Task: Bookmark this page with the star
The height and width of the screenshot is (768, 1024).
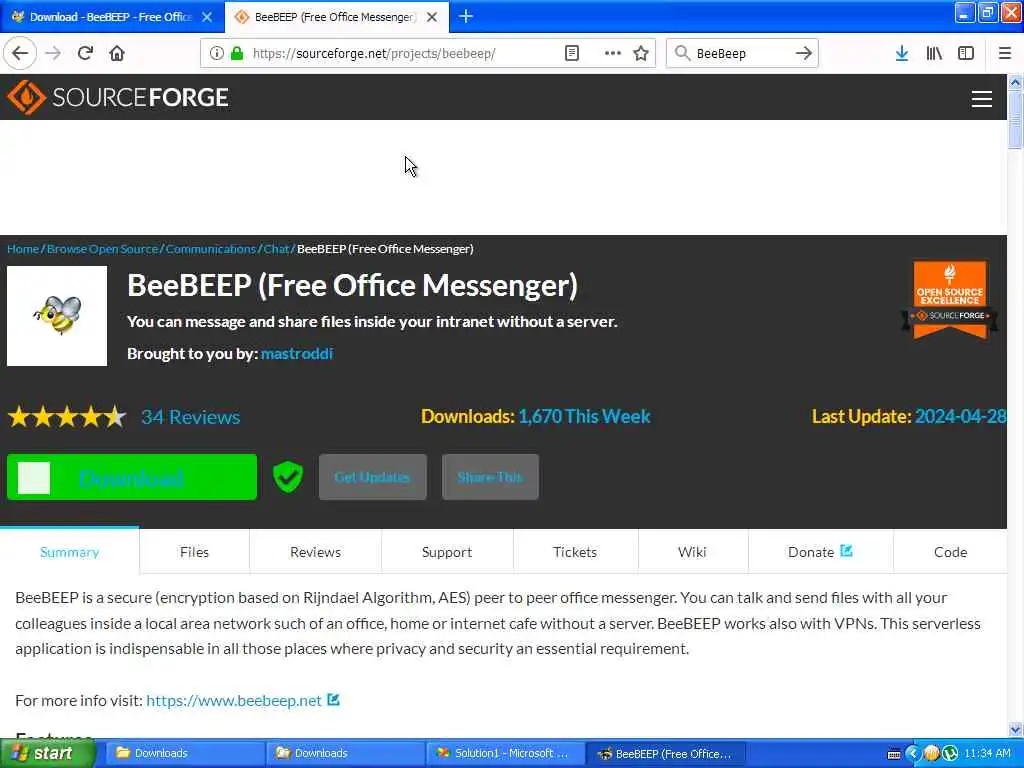Action: pos(641,53)
